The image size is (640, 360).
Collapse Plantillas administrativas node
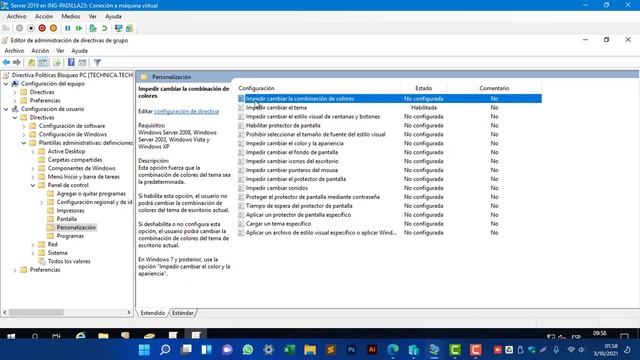click(x=24, y=143)
